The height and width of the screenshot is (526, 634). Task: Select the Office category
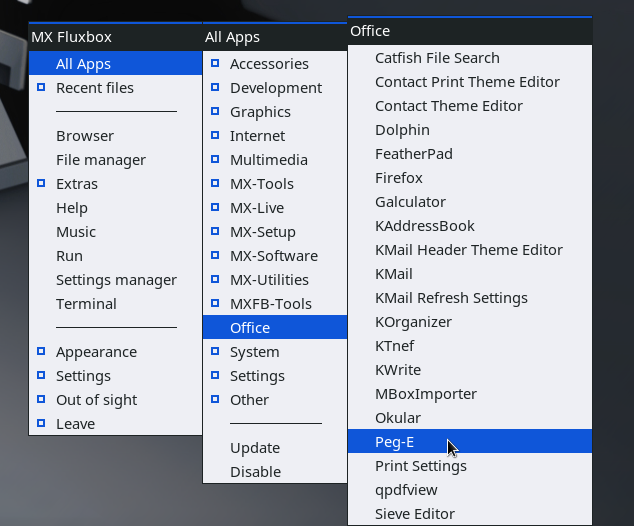pyautogui.click(x=275, y=327)
